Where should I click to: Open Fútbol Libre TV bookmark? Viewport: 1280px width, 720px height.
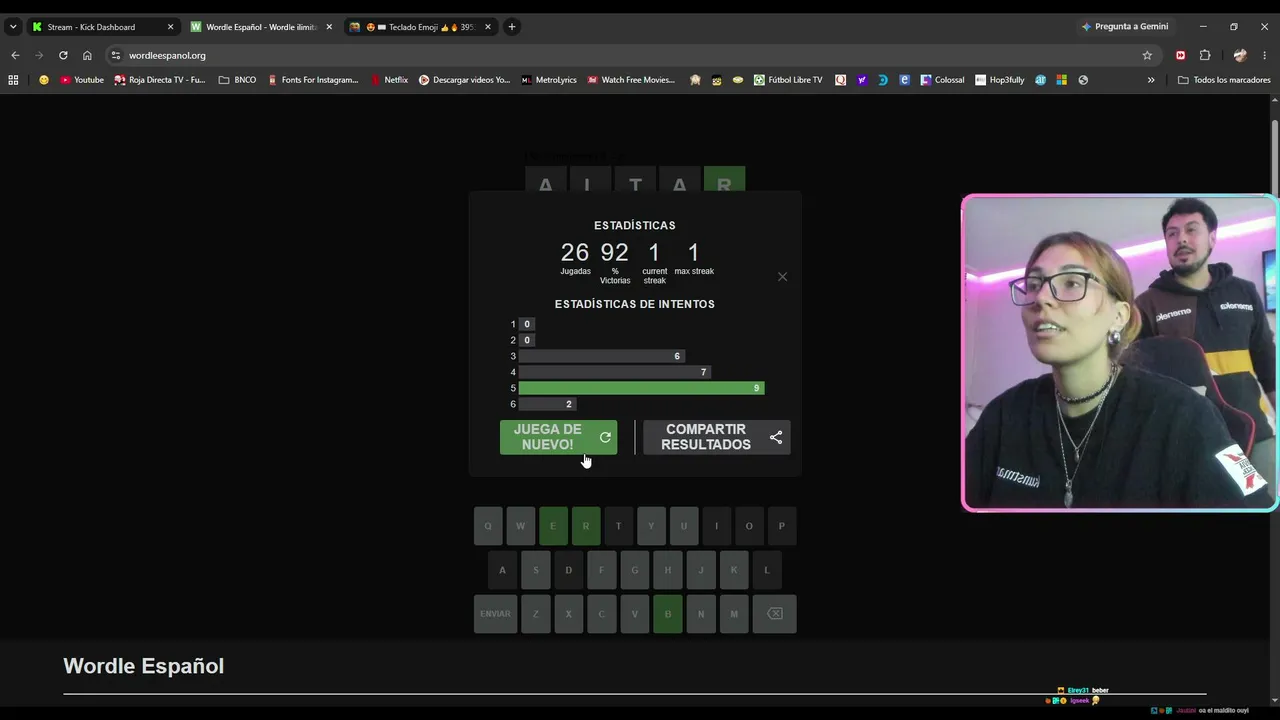(x=788, y=80)
